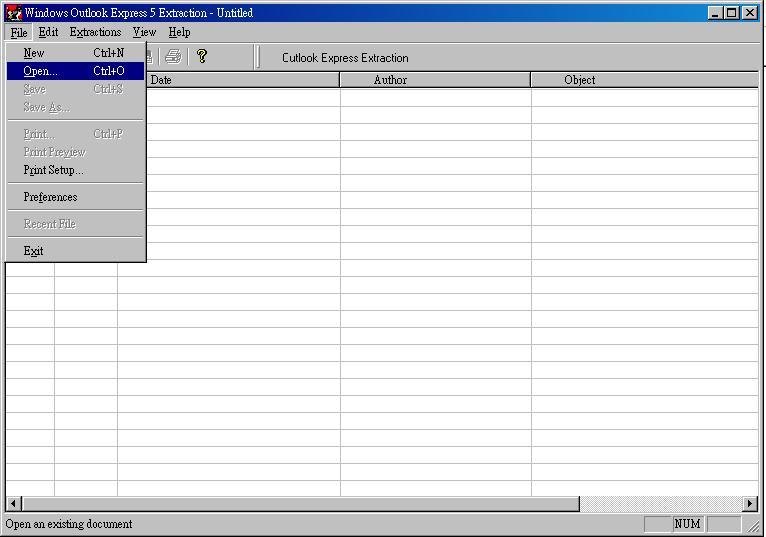This screenshot has width=766, height=537.
Task: Sort by the Author column header
Action: 435,80
